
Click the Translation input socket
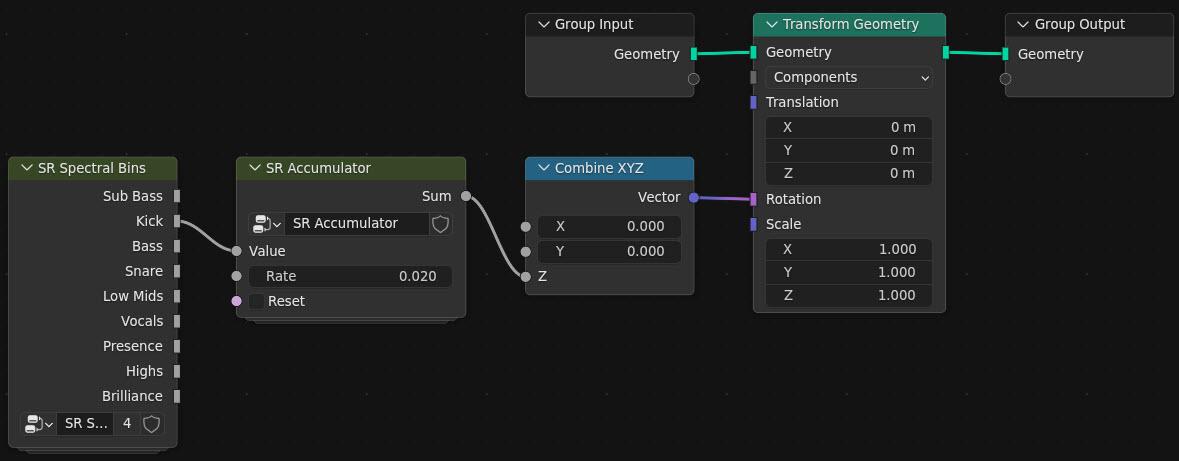(753, 102)
